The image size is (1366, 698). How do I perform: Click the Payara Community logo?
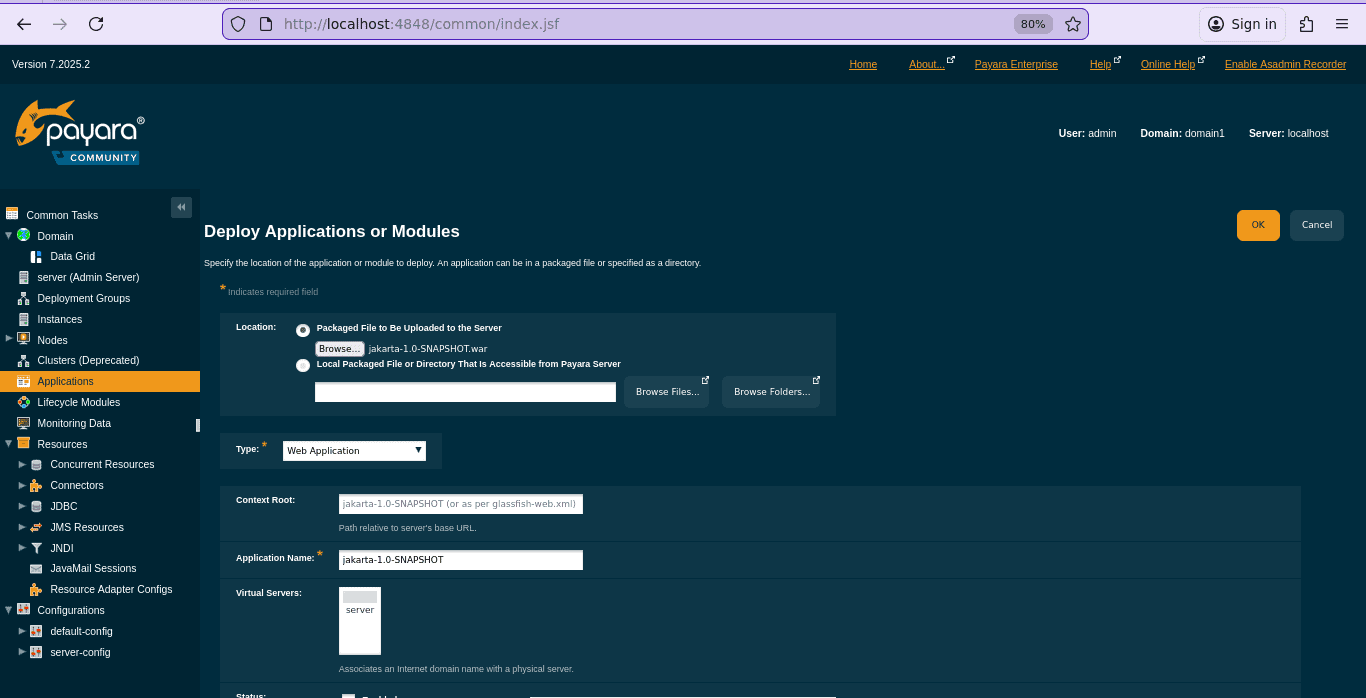pos(80,132)
